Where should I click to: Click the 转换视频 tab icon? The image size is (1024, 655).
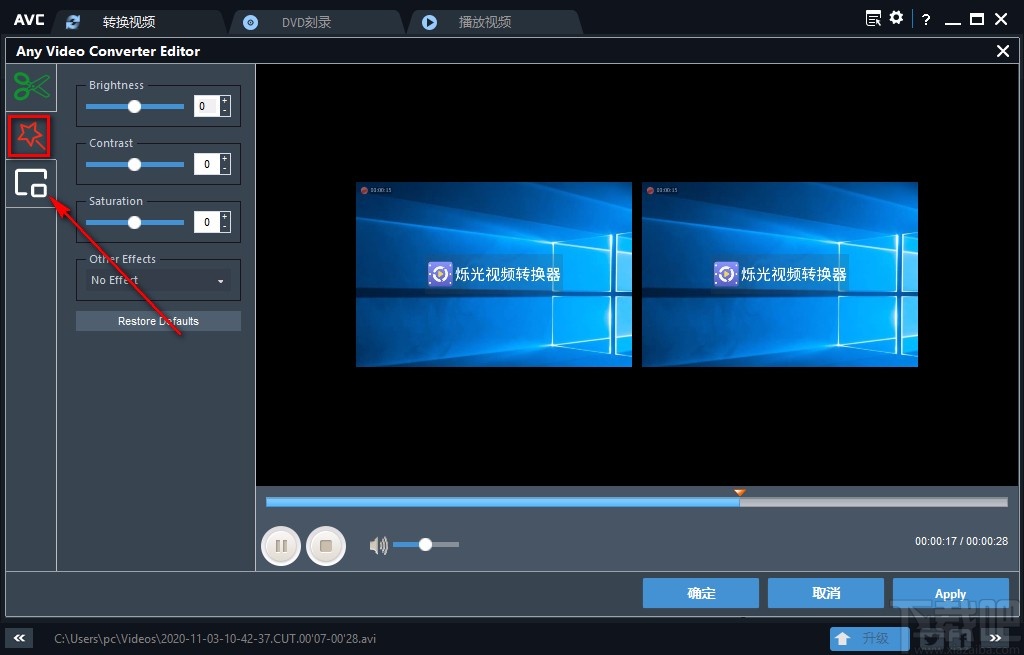point(72,21)
